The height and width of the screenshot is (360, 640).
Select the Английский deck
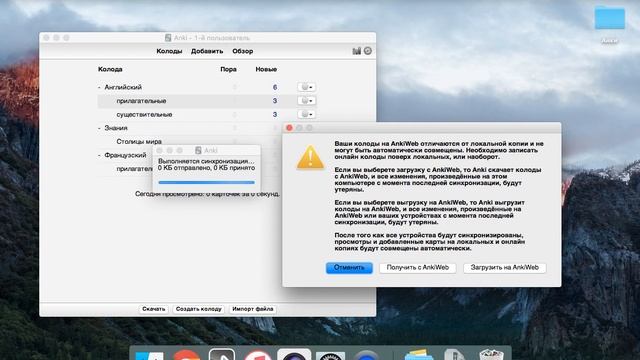coord(123,87)
